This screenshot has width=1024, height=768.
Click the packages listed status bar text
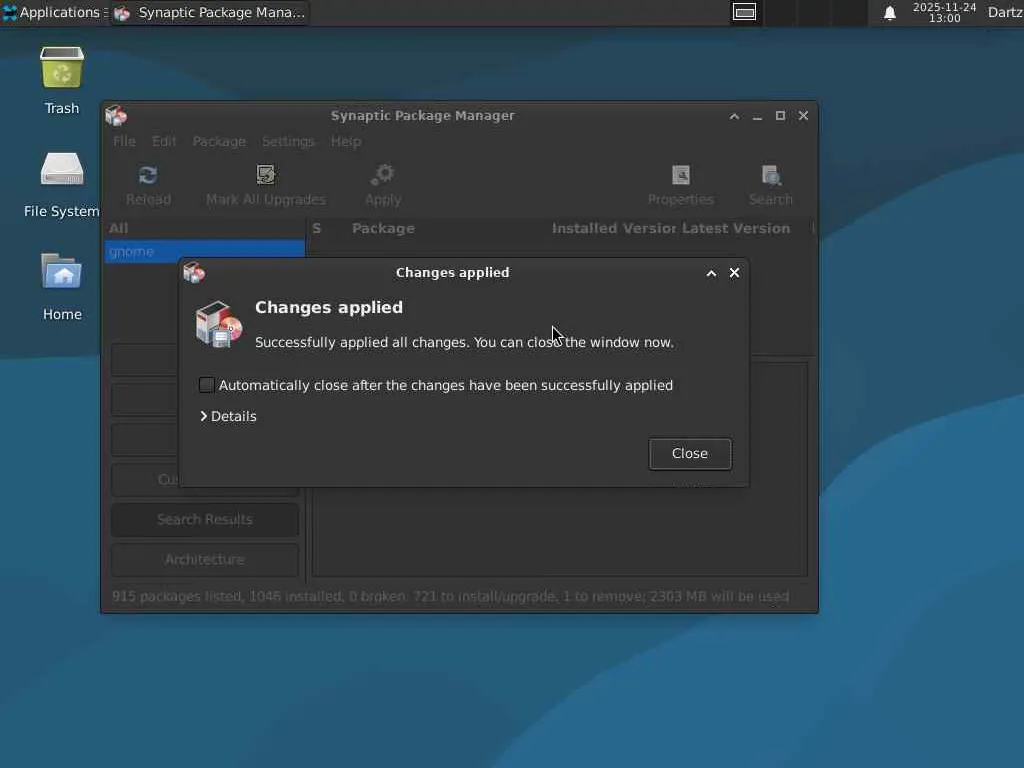pos(451,596)
